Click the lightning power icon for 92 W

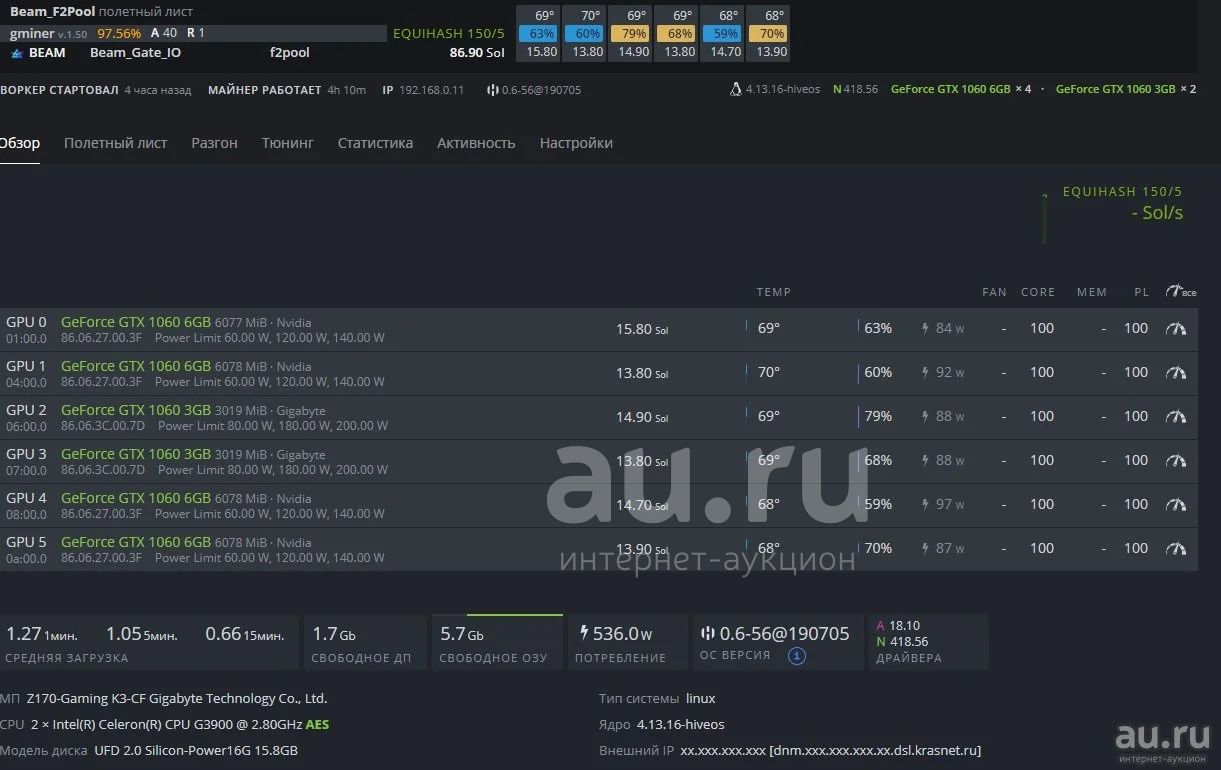[x=925, y=372]
